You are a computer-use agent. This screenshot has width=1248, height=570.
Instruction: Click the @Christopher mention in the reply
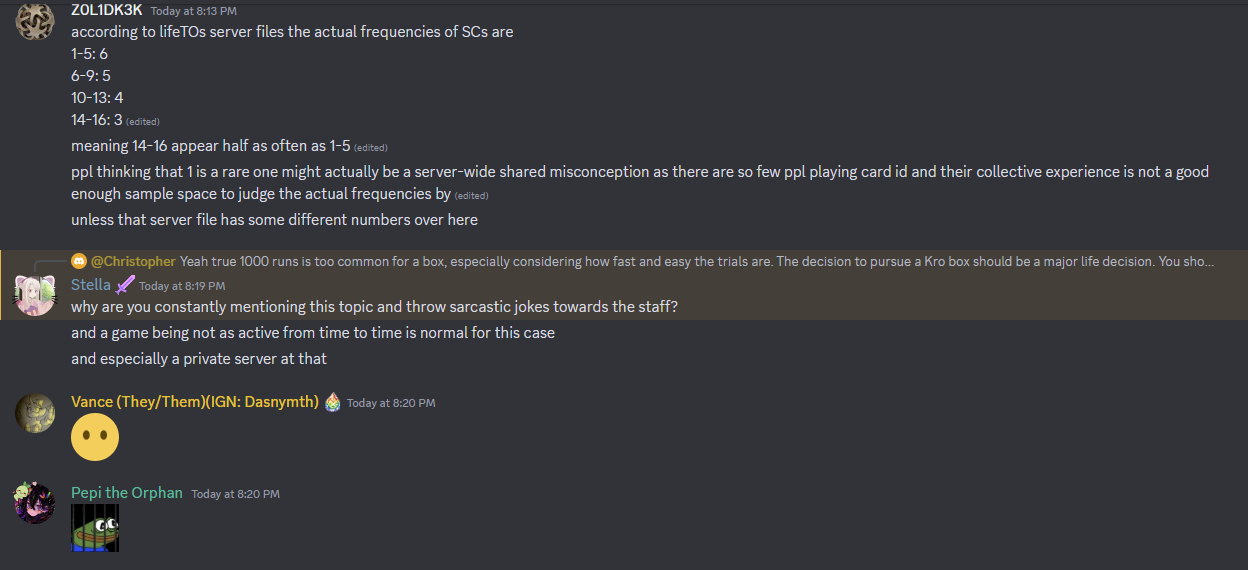point(133,261)
